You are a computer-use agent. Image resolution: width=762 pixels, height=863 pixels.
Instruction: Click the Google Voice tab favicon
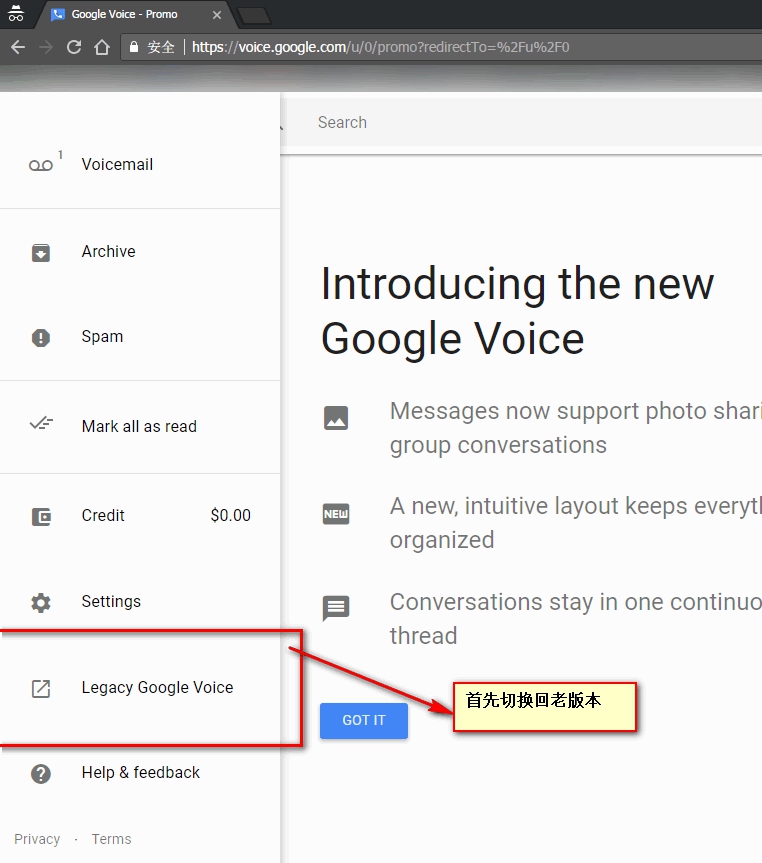[x=57, y=14]
